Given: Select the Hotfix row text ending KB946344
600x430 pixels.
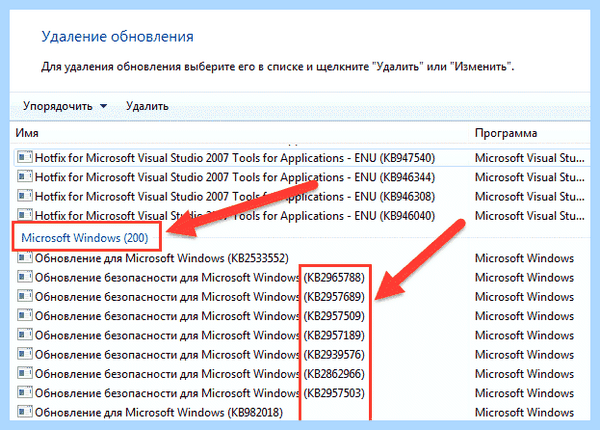Looking at the screenshot, I should 235,178.
